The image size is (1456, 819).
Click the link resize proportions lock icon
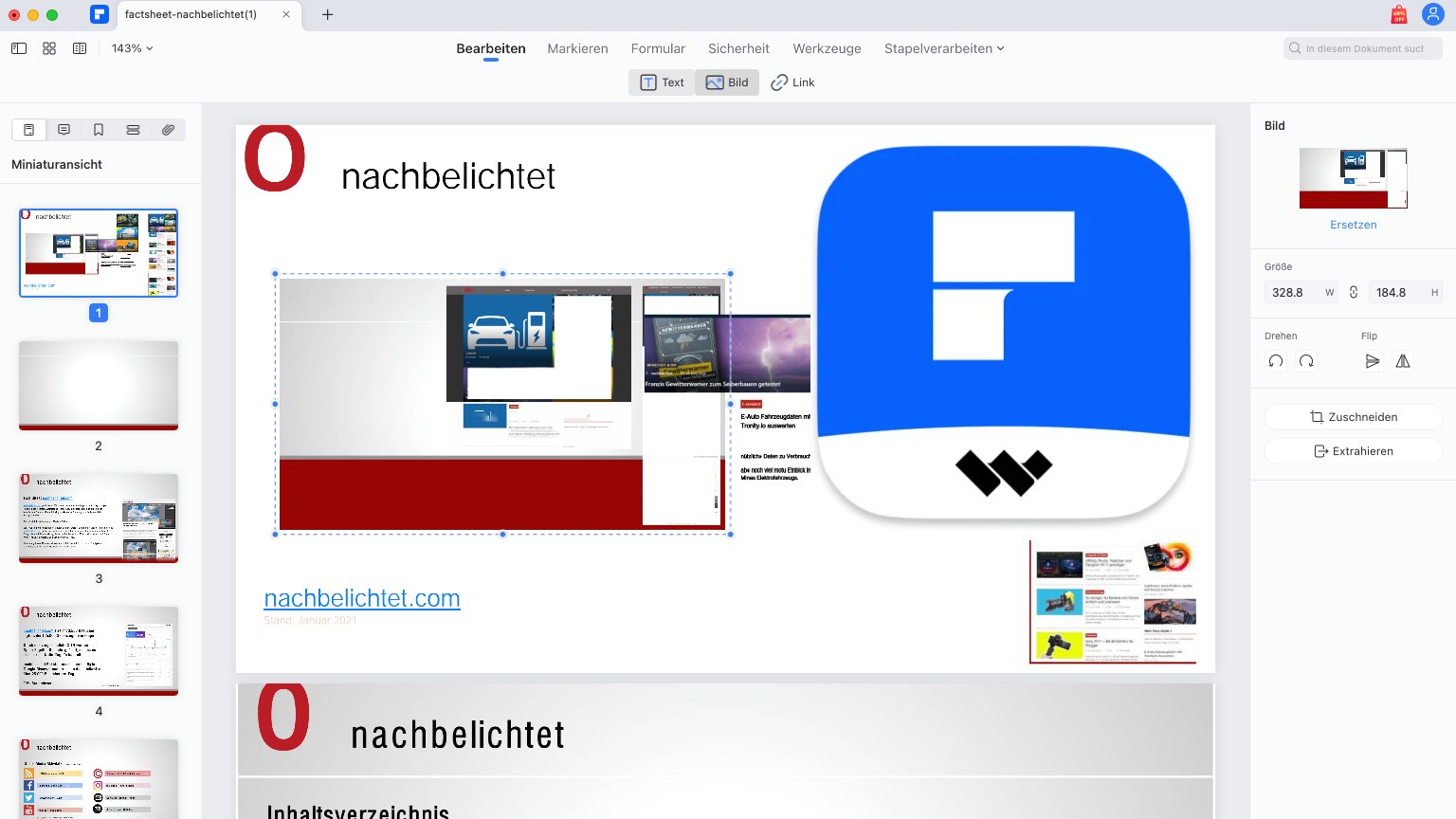pyautogui.click(x=1354, y=292)
